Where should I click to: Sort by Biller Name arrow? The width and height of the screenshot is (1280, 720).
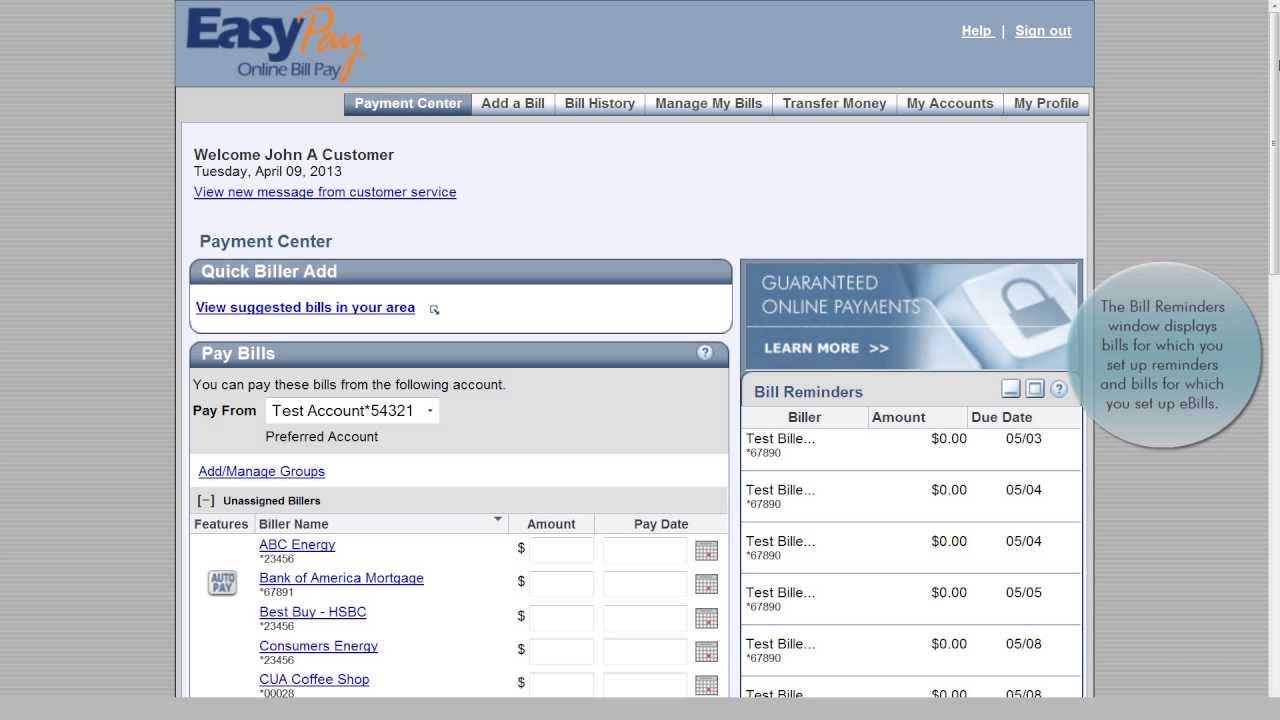[x=497, y=520]
